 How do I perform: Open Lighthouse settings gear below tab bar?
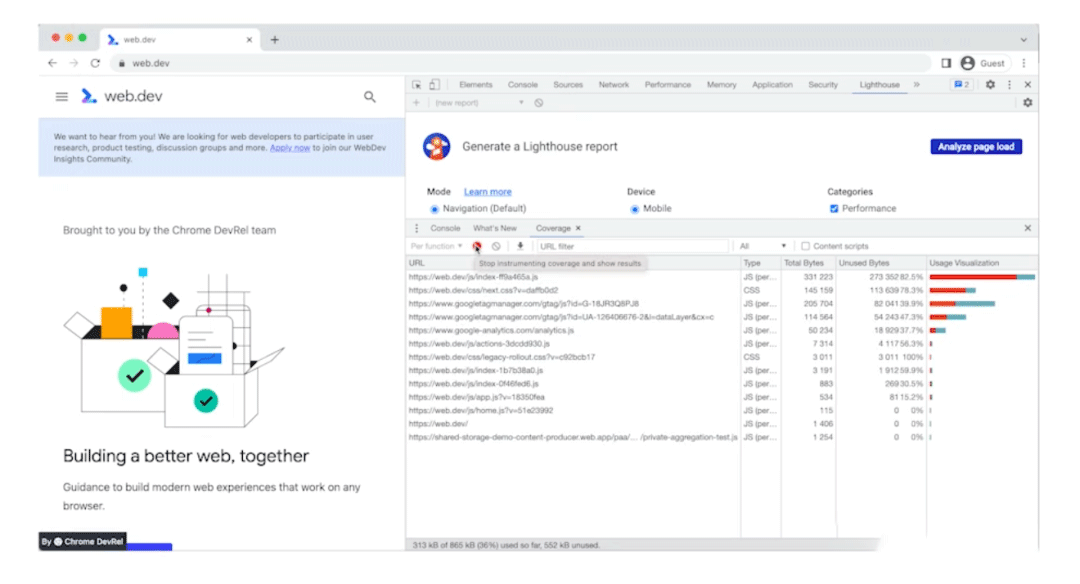[x=1028, y=103]
